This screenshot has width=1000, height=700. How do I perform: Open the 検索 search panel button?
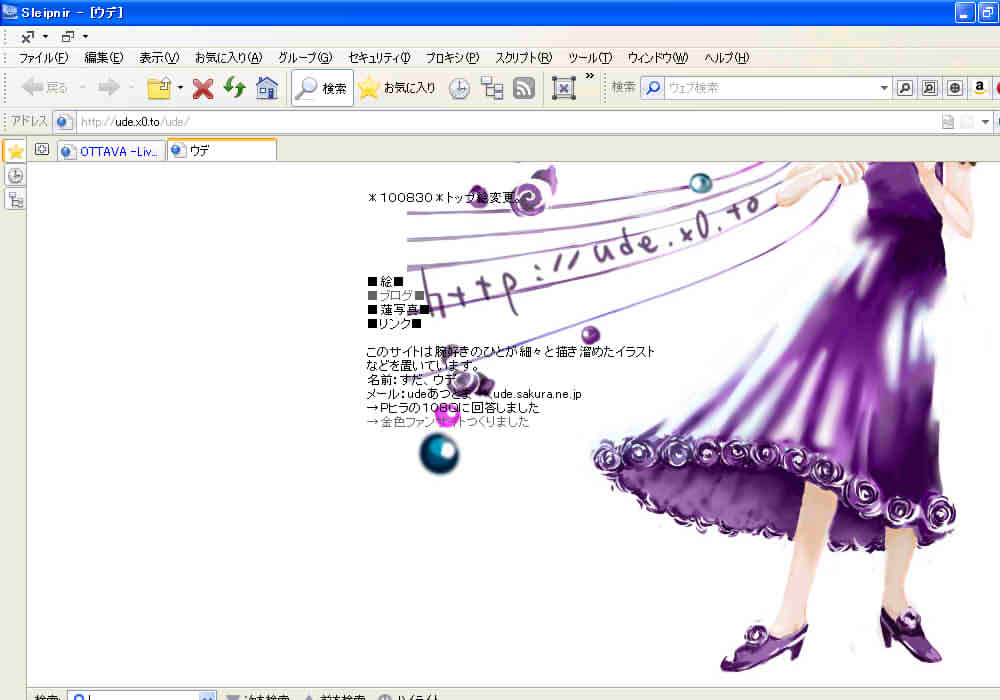click(322, 88)
